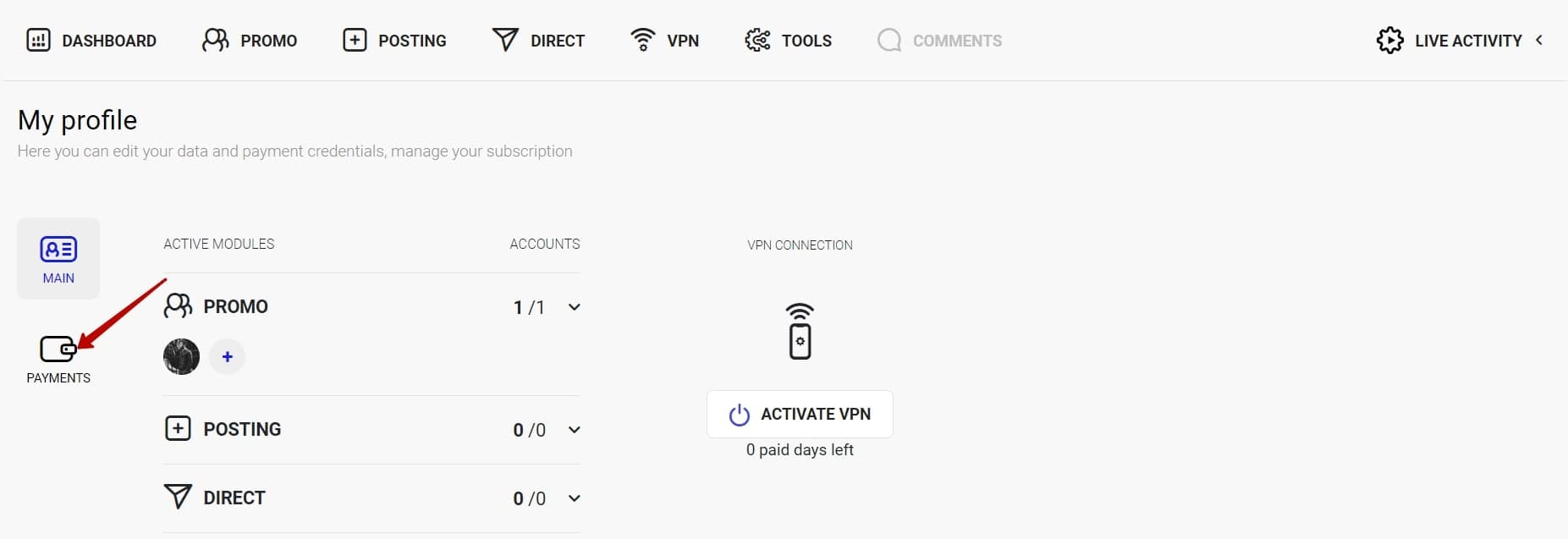Viewport: 1568px width, 539px height.
Task: Open the Live Activity gear icon
Action: pyautogui.click(x=1389, y=40)
